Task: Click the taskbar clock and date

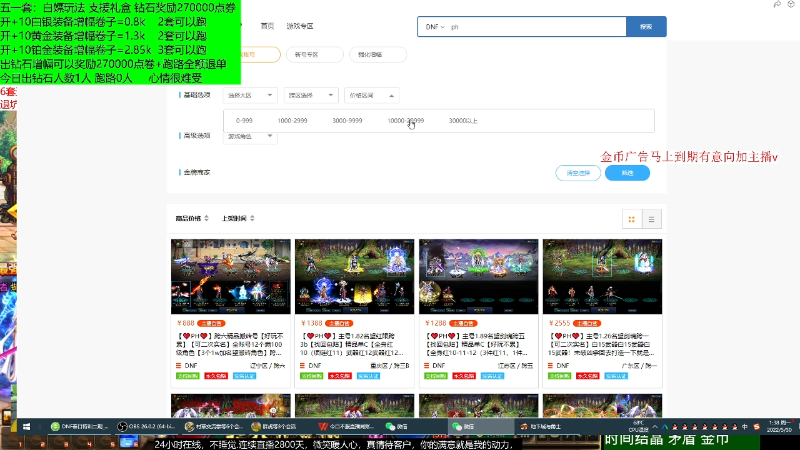Action: pos(780,427)
